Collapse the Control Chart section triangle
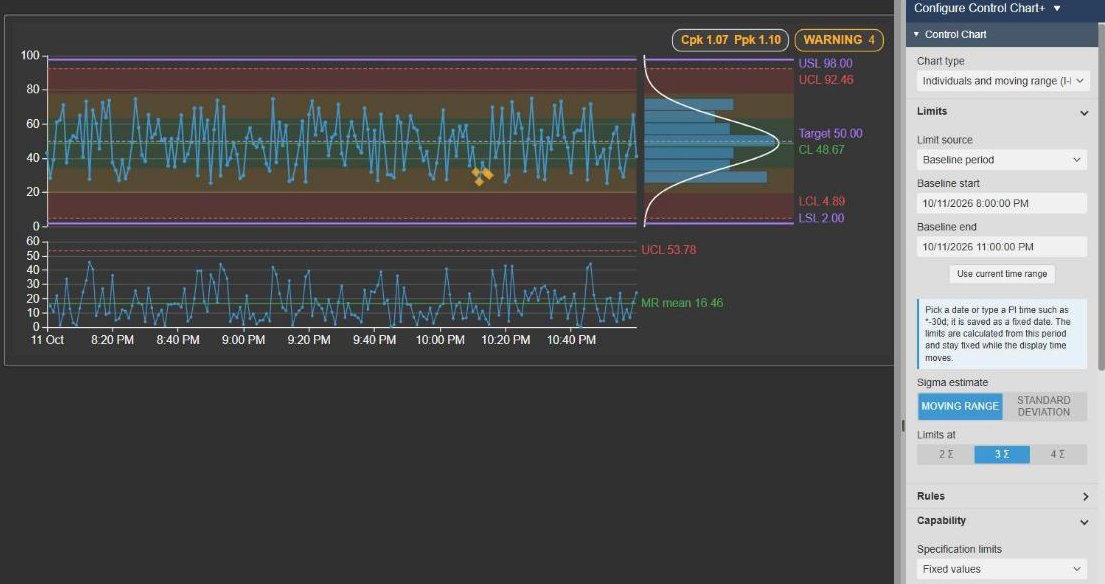 (916, 34)
